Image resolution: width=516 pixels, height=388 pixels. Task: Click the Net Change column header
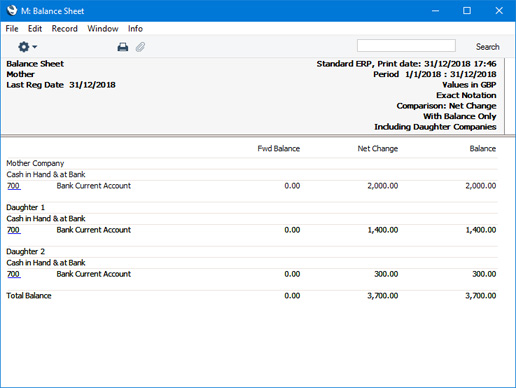pyautogui.click(x=378, y=149)
